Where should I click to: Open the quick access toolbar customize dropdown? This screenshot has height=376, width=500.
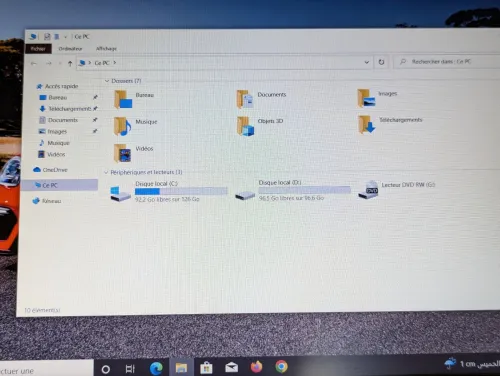[65, 37]
